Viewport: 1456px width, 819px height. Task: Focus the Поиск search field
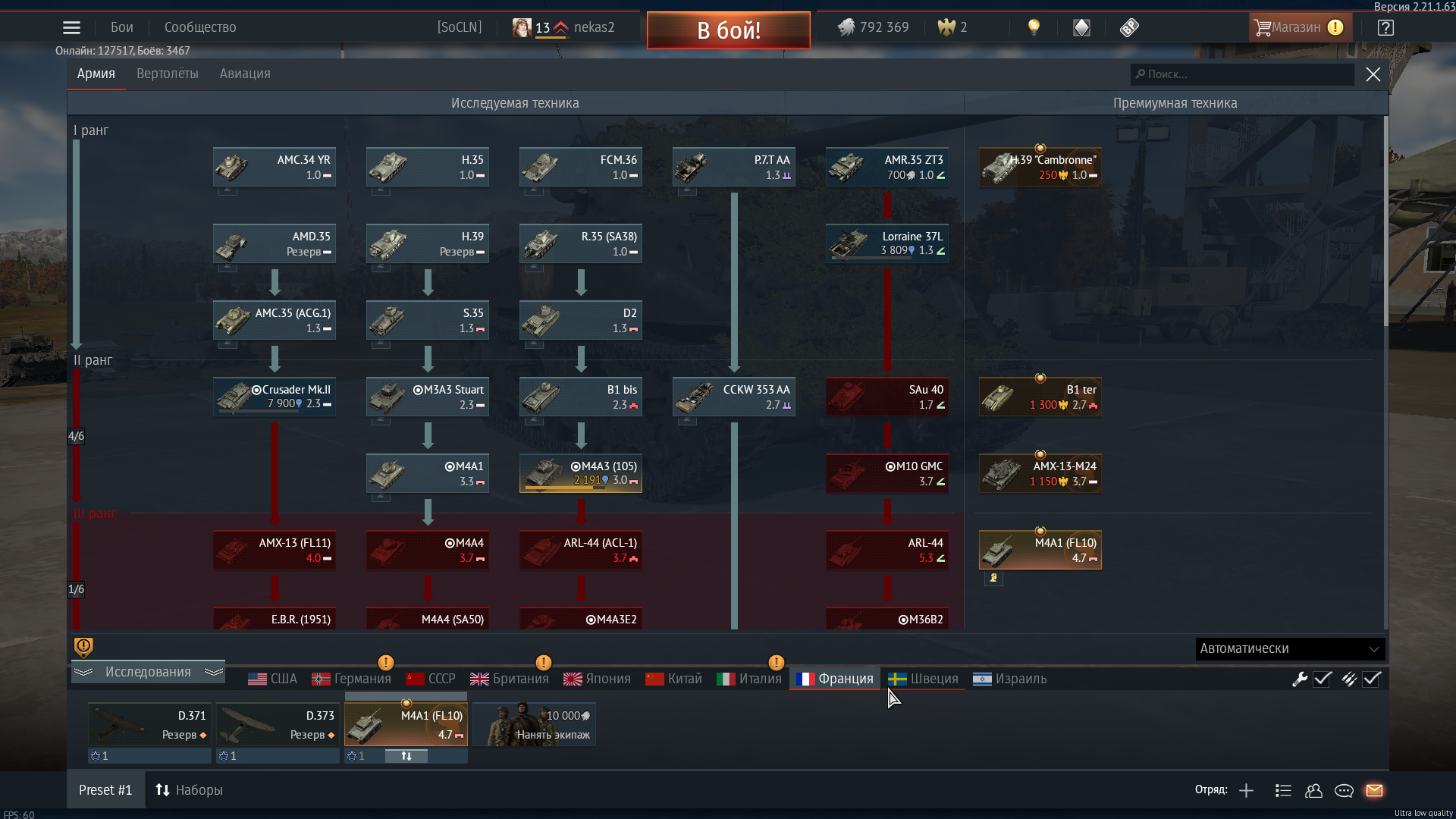(x=1242, y=74)
